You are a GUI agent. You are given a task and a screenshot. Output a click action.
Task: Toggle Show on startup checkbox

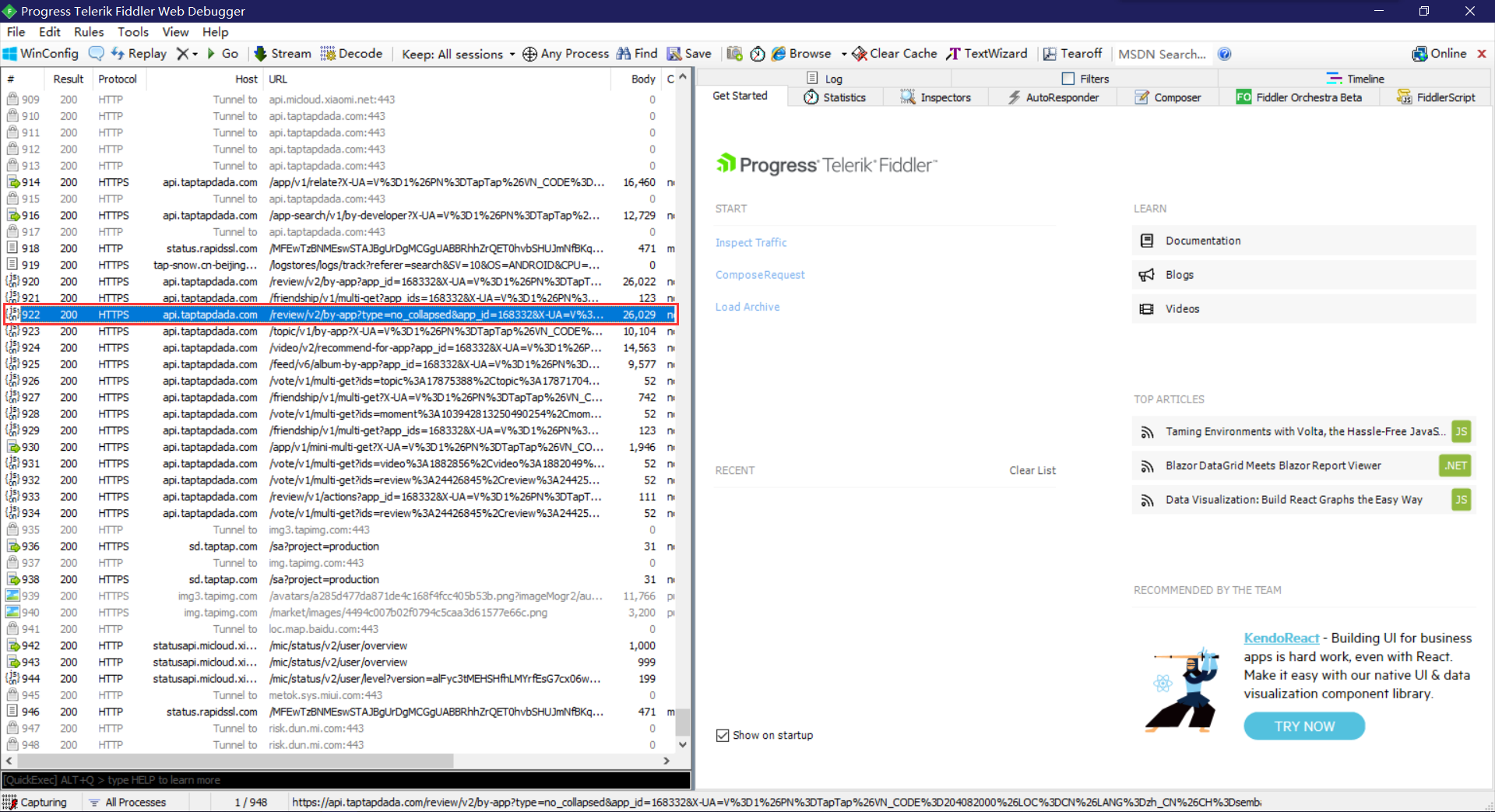(x=723, y=735)
